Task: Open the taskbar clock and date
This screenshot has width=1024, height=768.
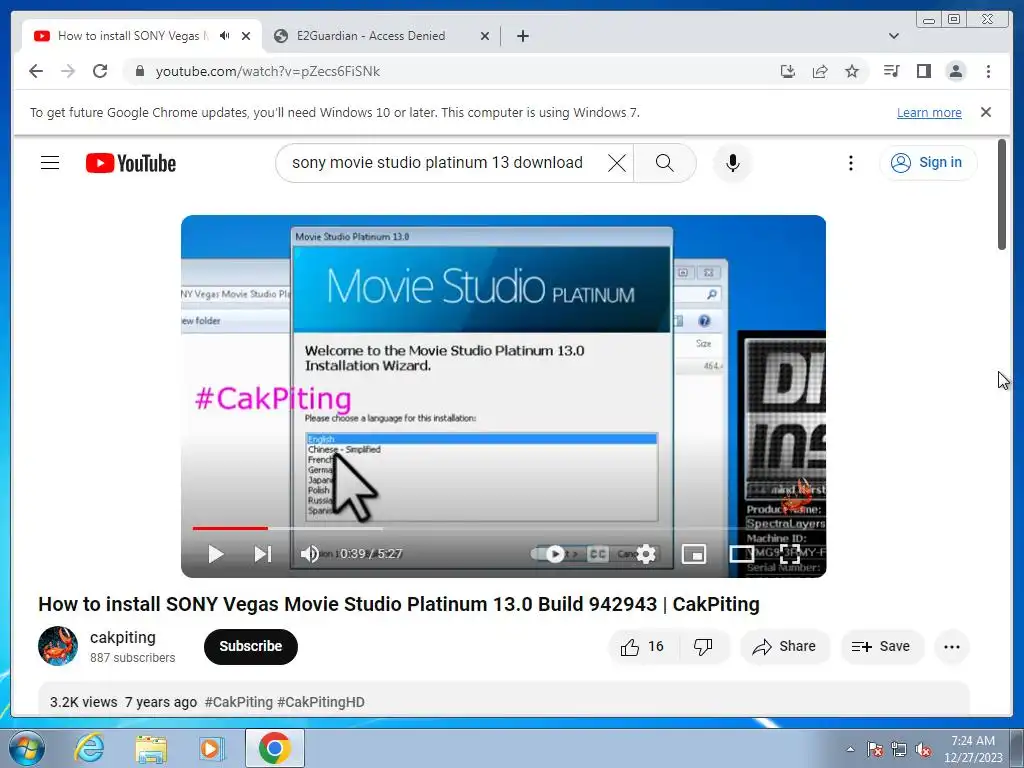Action: (973, 749)
